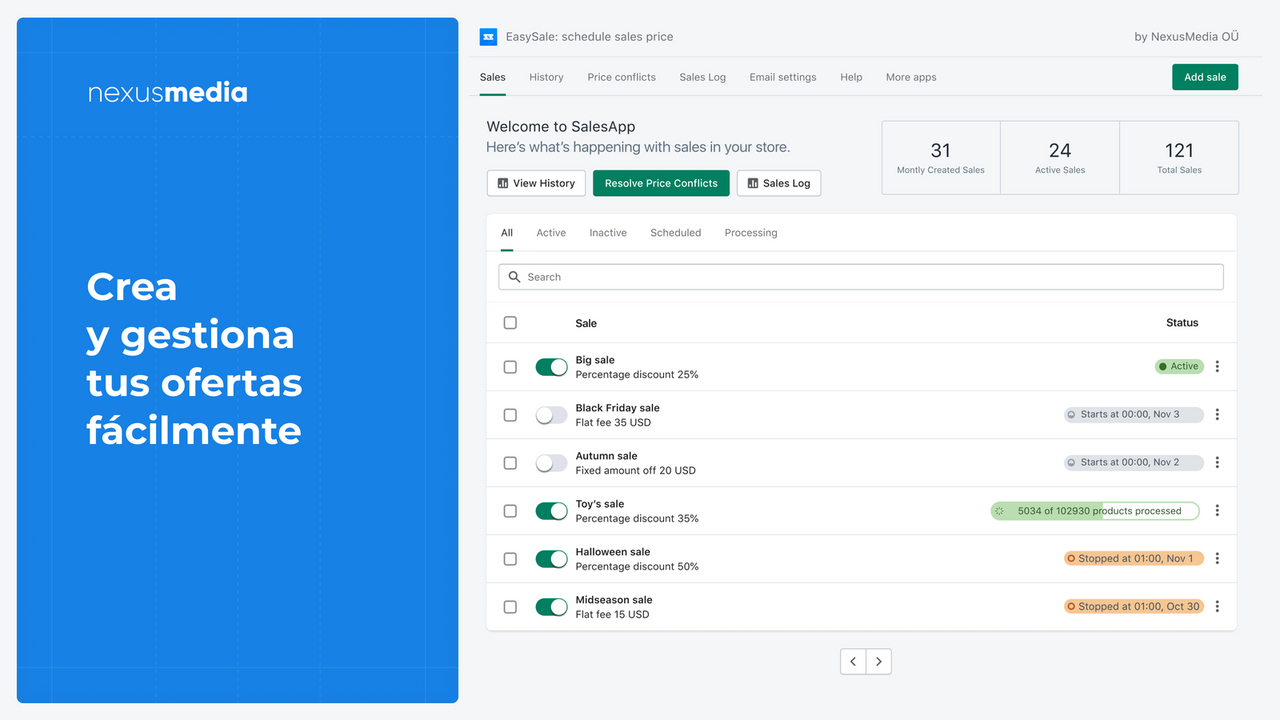The height and width of the screenshot is (720, 1280).
Task: Click the by NexusMedia OÜ text
Action: 1186,37
